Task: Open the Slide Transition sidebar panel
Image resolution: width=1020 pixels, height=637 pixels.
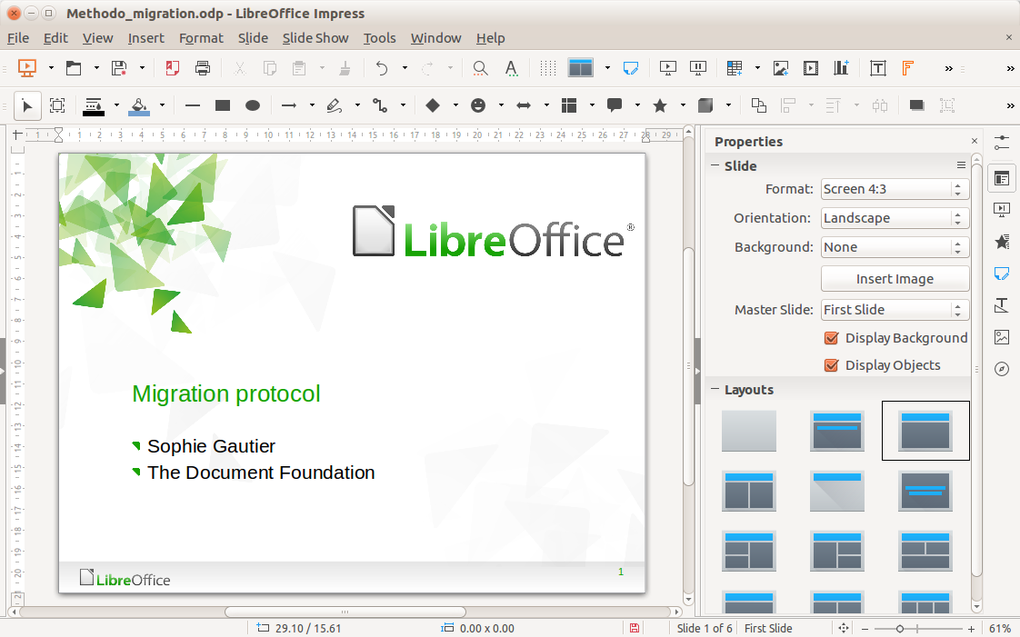Action: pos(1002,209)
